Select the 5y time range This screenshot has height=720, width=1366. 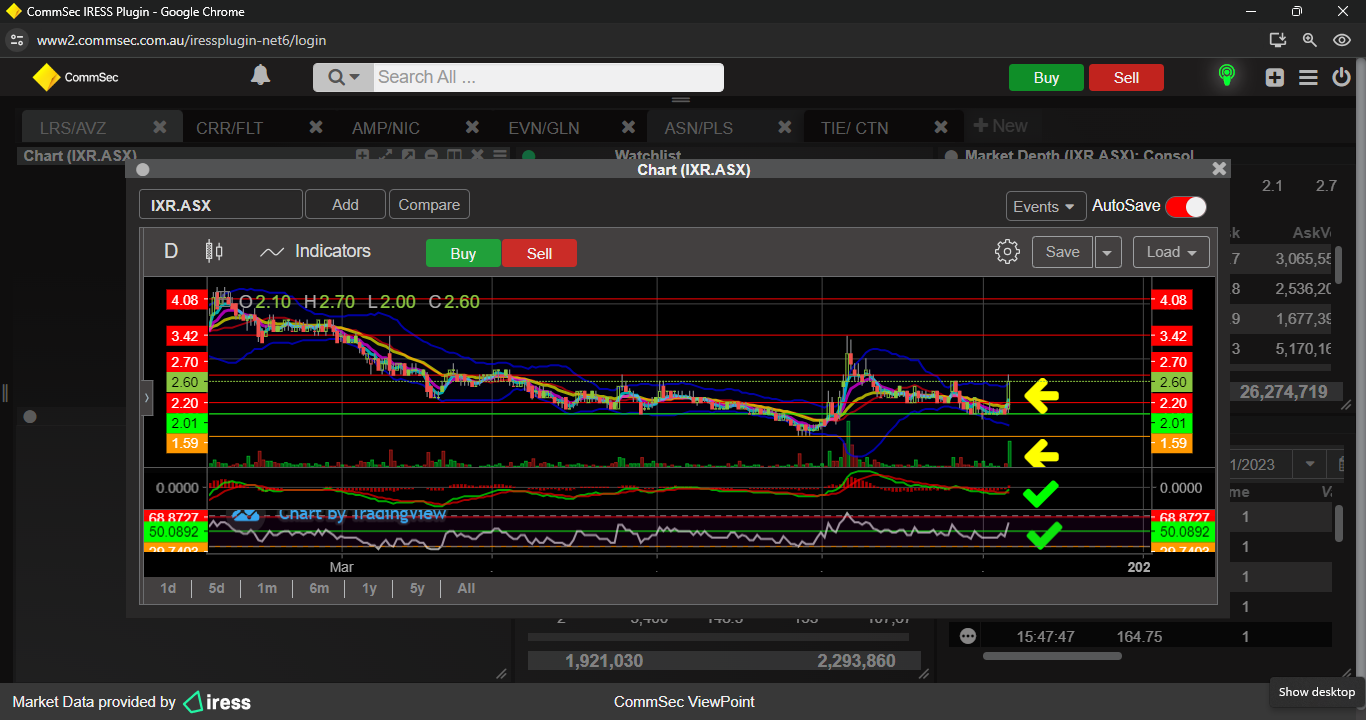pyautogui.click(x=417, y=588)
